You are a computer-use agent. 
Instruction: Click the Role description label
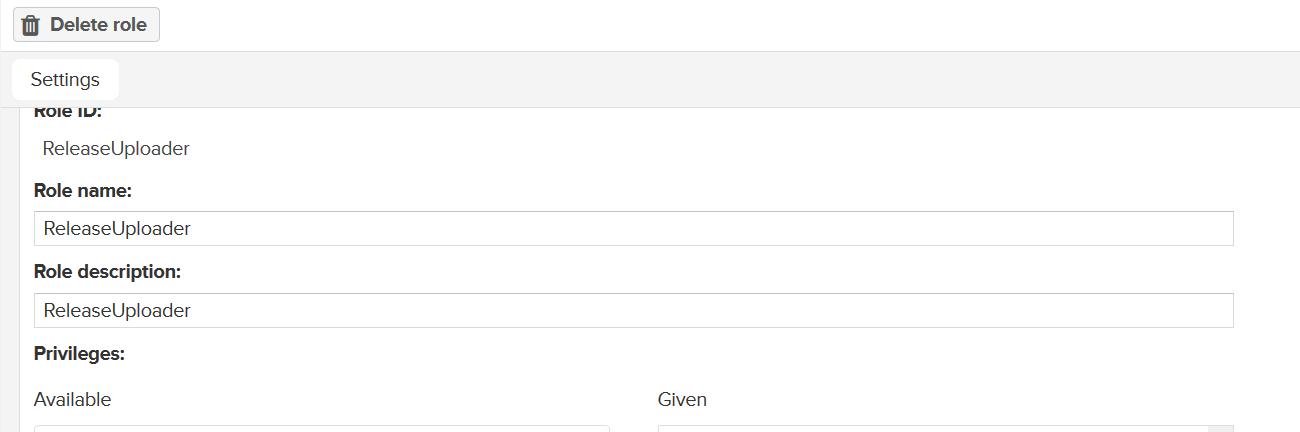click(x=107, y=272)
